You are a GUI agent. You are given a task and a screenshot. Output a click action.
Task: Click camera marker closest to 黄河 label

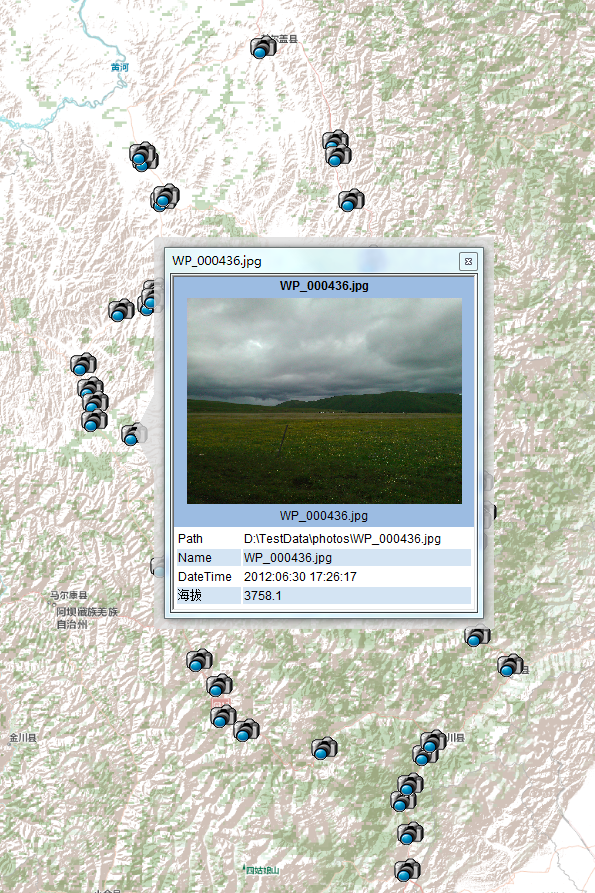[143, 156]
